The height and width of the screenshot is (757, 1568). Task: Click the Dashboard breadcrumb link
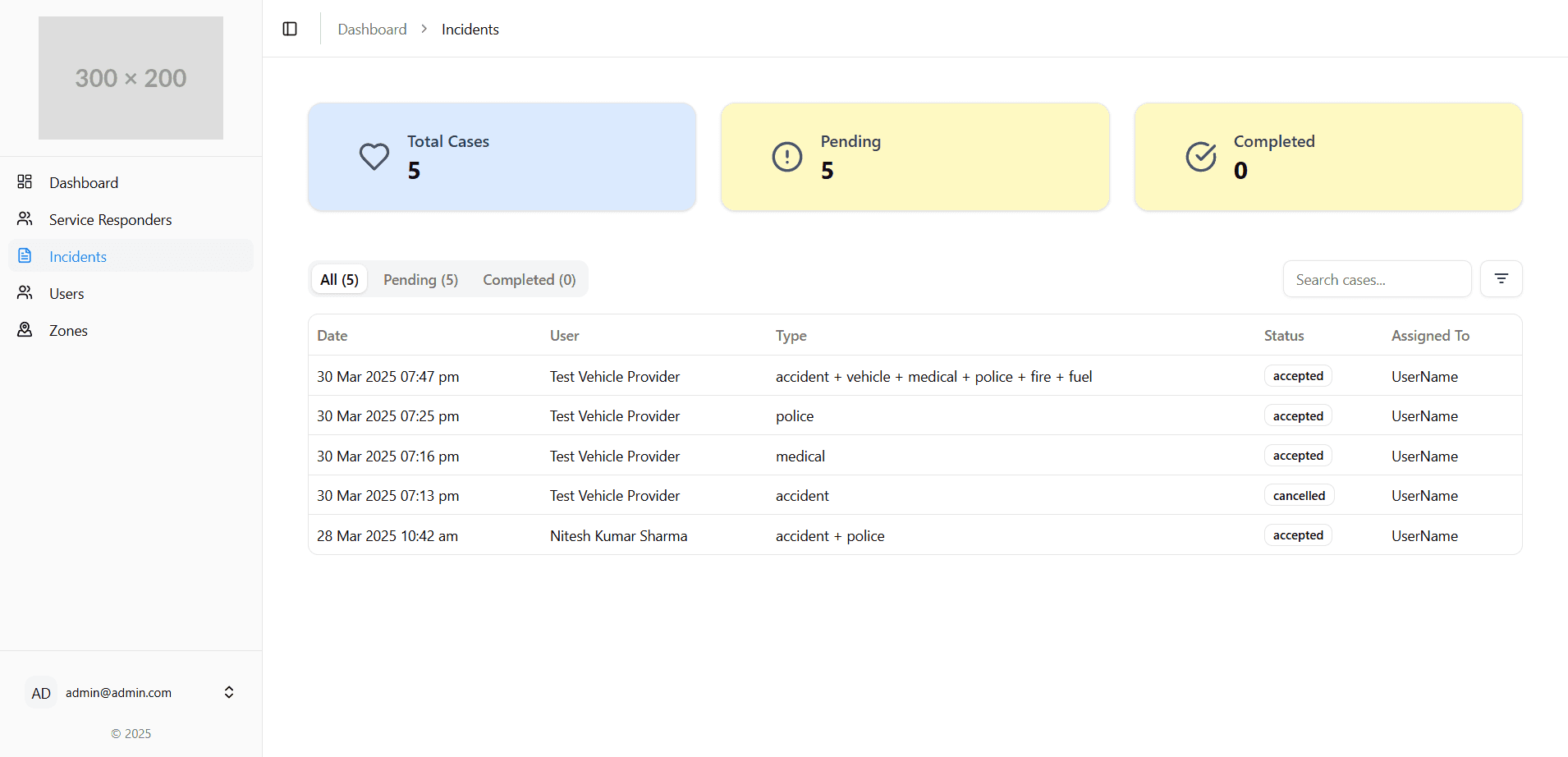click(x=372, y=29)
